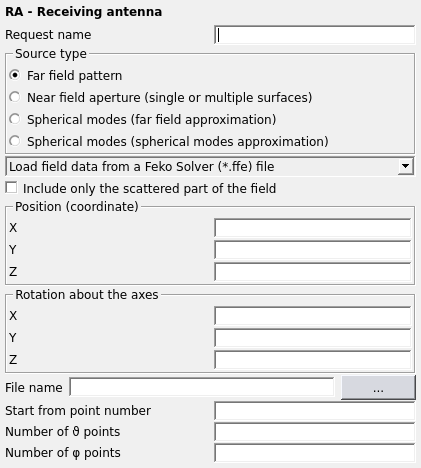The height and width of the screenshot is (468, 421).
Task: Enable Include only the scattered part checkbox
Action: tap(11, 188)
